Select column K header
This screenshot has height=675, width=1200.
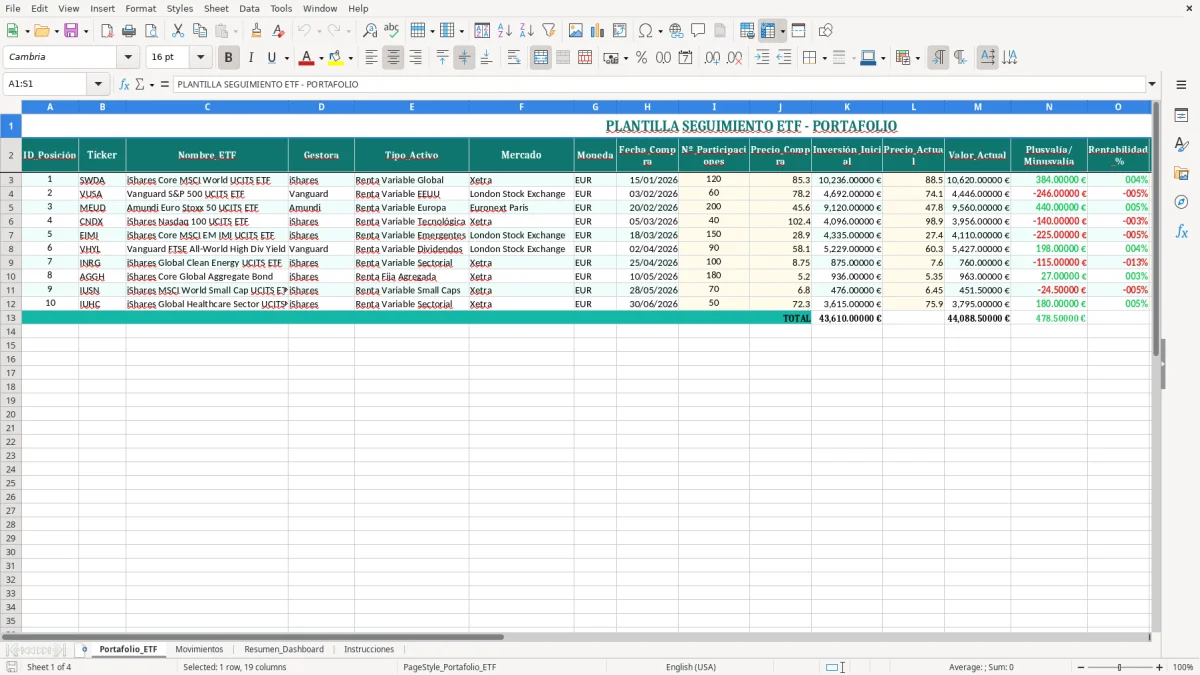tap(847, 106)
